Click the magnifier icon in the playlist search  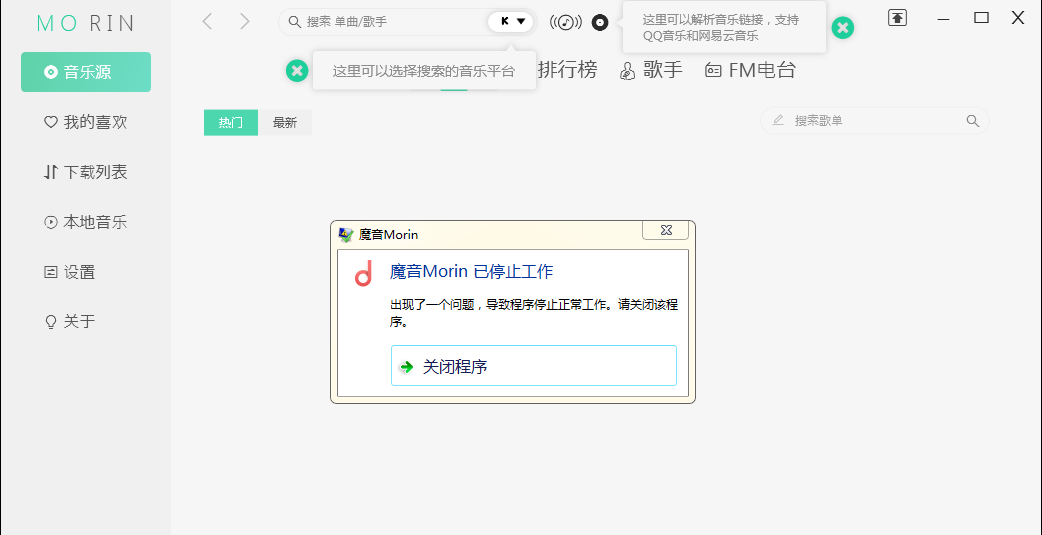(972, 121)
